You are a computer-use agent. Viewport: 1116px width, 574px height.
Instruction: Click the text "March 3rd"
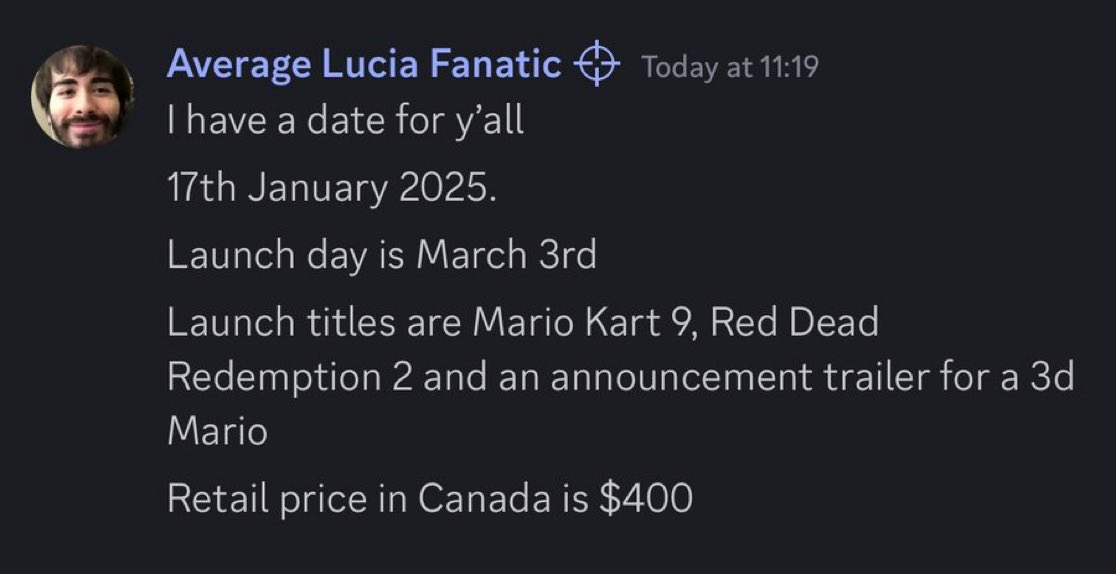click(506, 255)
